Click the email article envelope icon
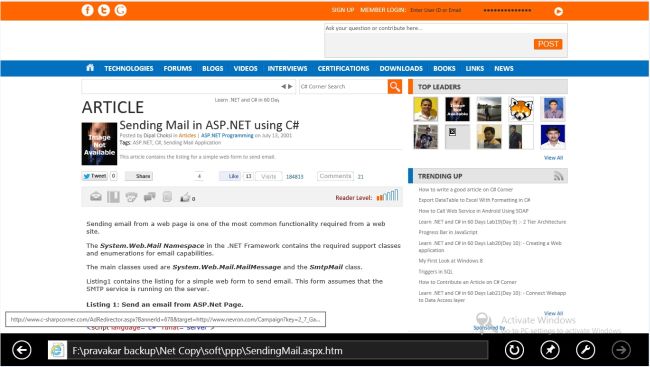The height and width of the screenshot is (367, 650). click(x=96, y=197)
